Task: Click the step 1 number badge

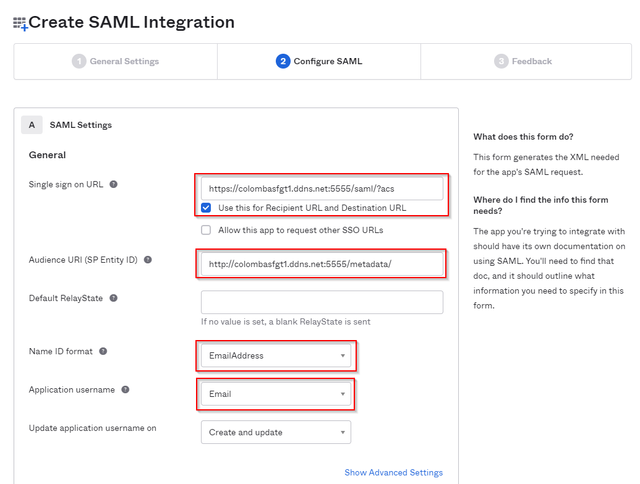Action: (78, 61)
